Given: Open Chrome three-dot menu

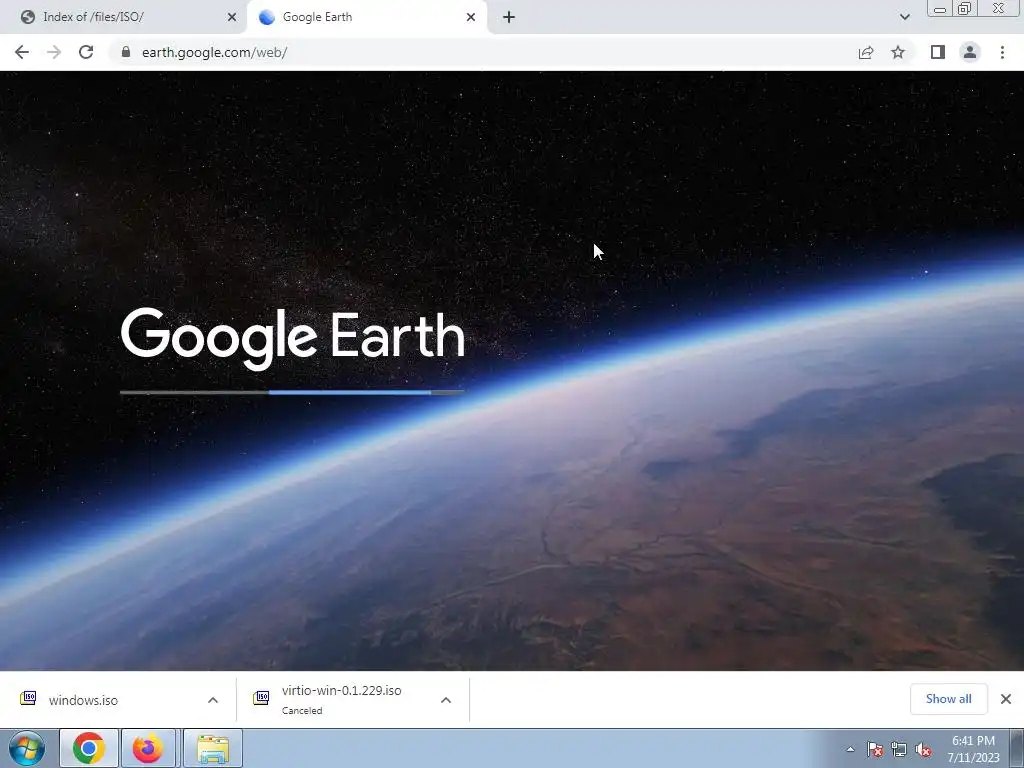Looking at the screenshot, I should point(1002,52).
